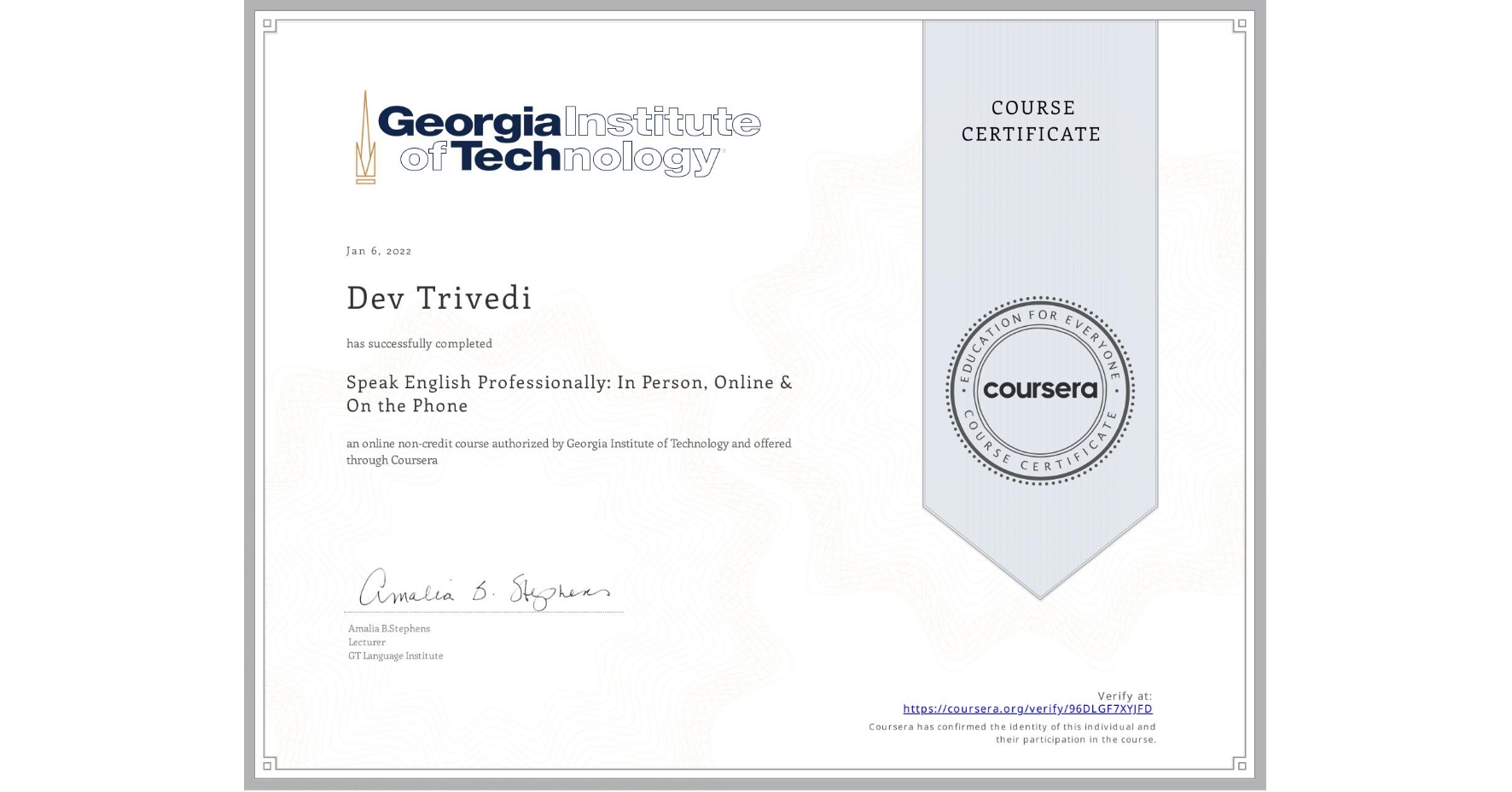Click the Georgia Institute of Technology logo

(557, 137)
